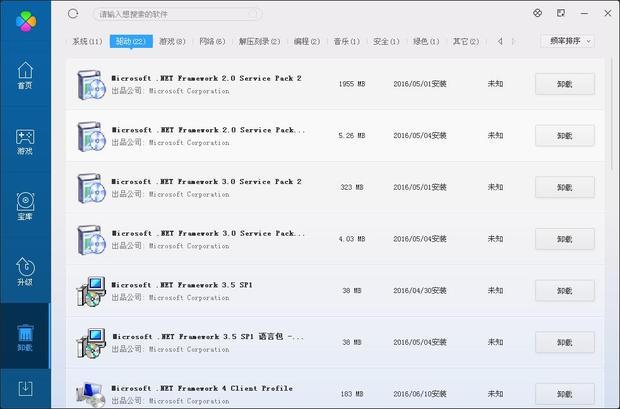Viewport: 620px width, 409px height.
Task: Select title .NET Framework 4 Client Profile
Action: (202, 388)
